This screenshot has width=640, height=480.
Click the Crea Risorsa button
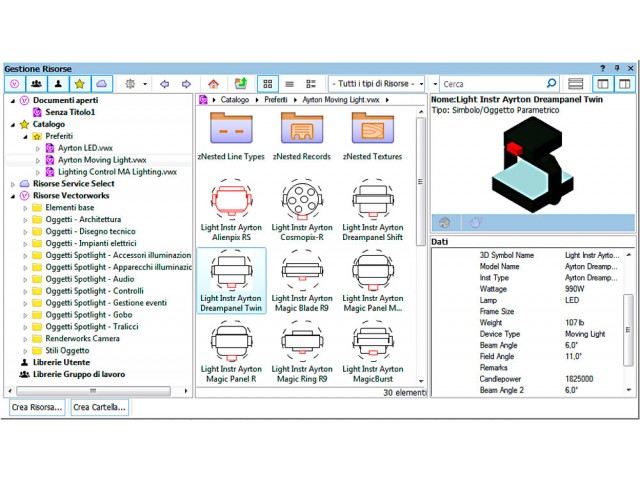tap(37, 407)
